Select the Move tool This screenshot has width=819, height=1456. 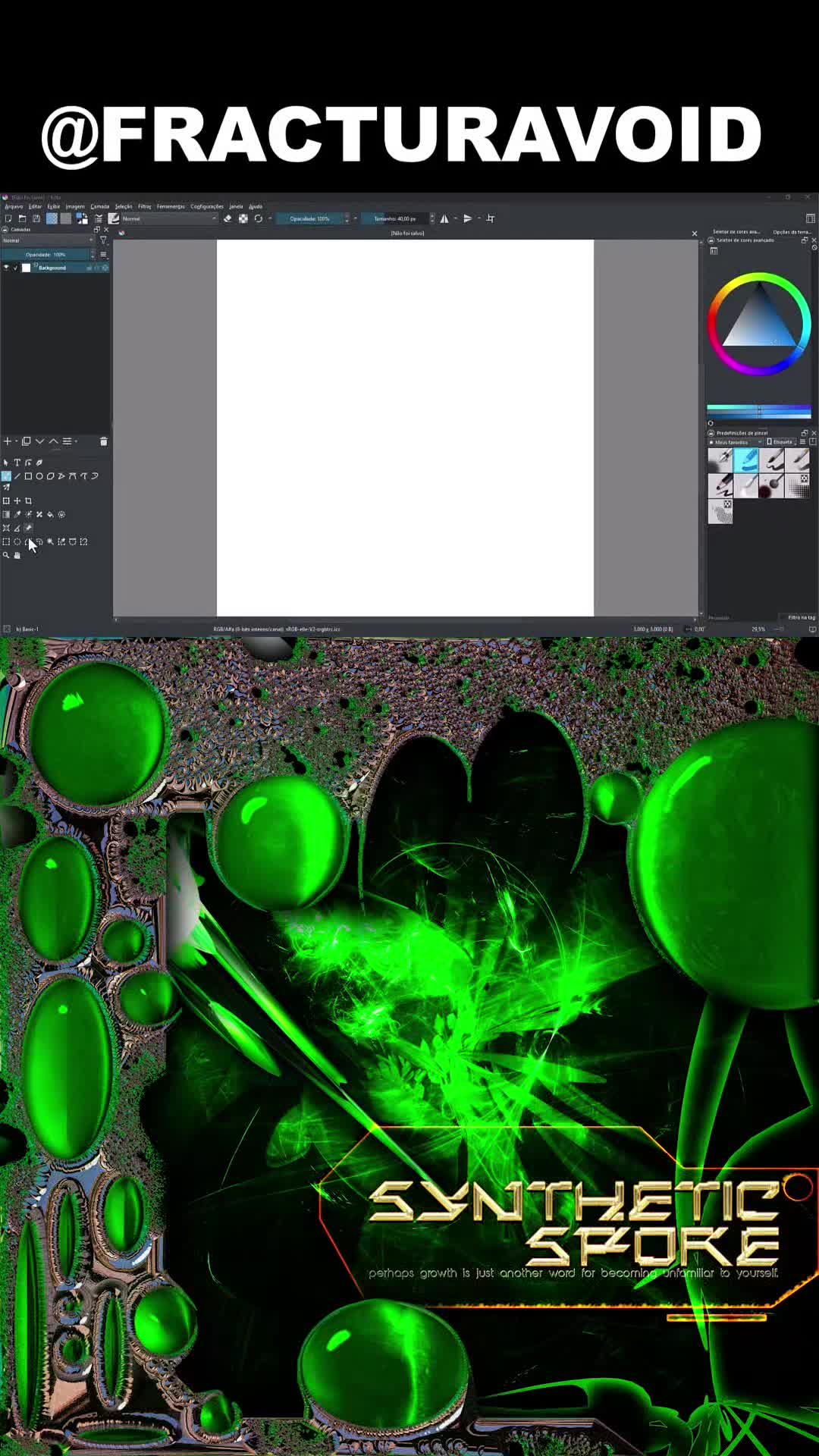coord(17,500)
